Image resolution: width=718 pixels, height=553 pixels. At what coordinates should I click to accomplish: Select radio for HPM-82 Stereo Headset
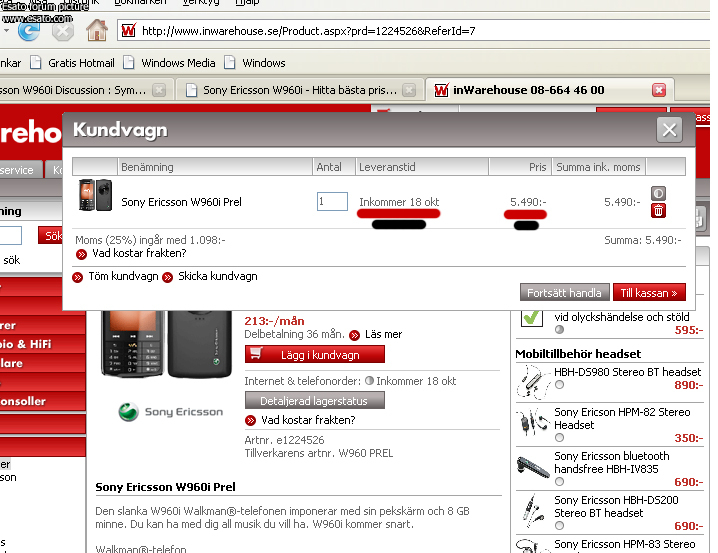coord(559,438)
